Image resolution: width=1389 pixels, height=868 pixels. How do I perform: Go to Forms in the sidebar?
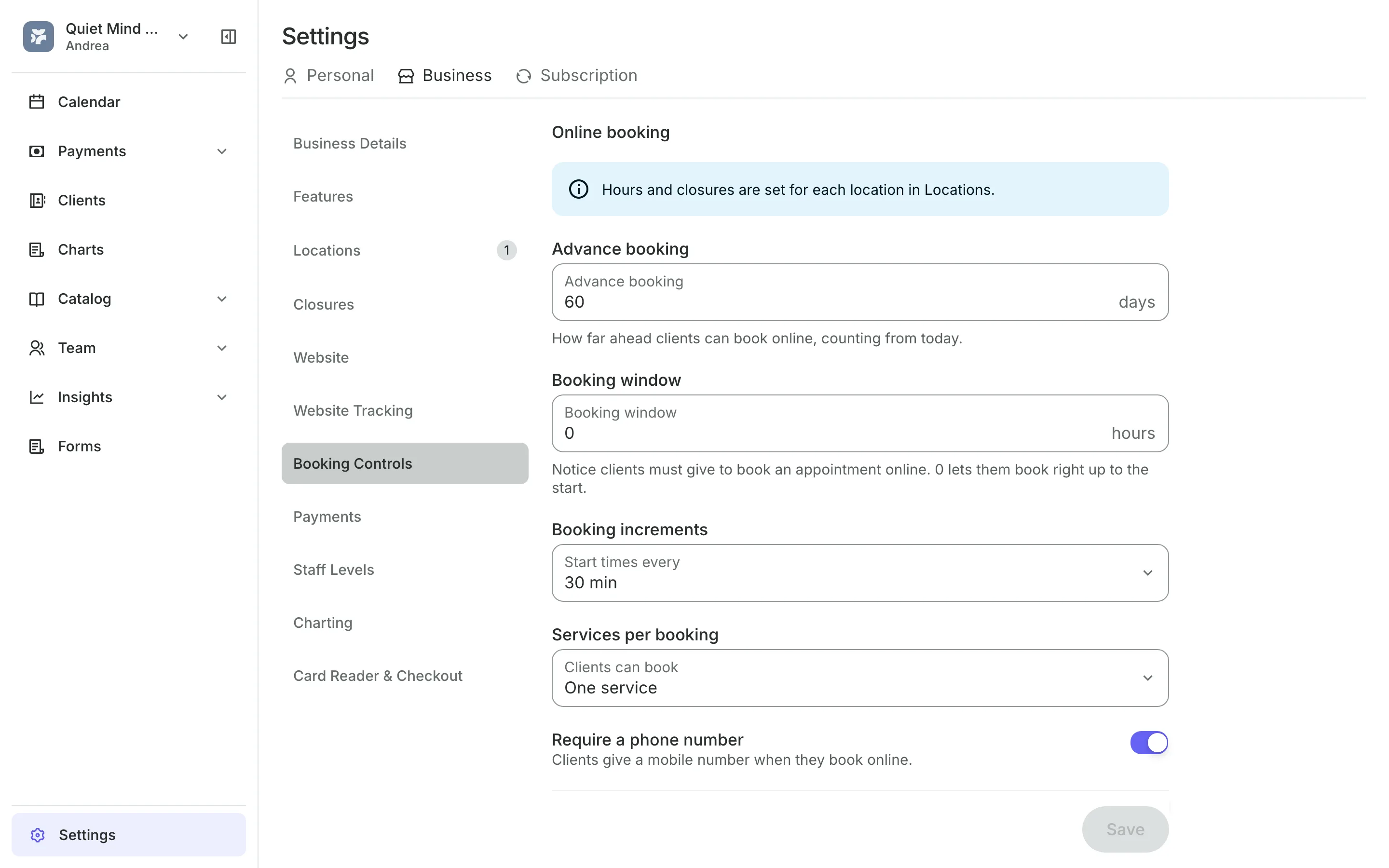tap(129, 447)
